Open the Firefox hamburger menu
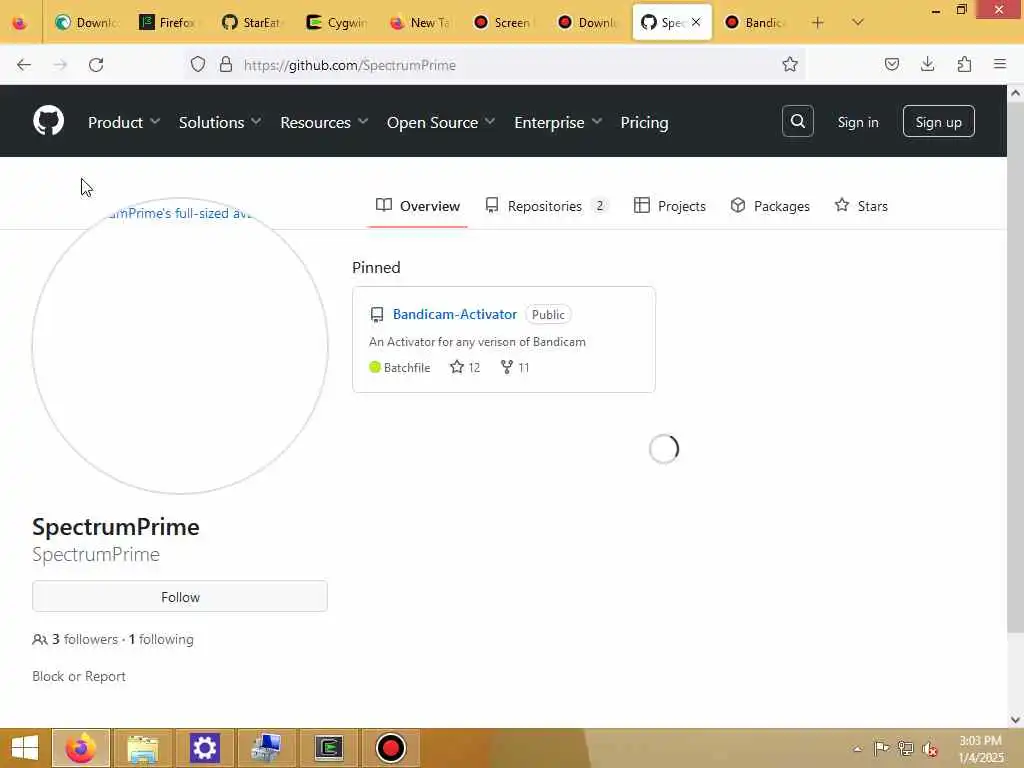Screen dimensions: 1024x768 (x=1000, y=64)
